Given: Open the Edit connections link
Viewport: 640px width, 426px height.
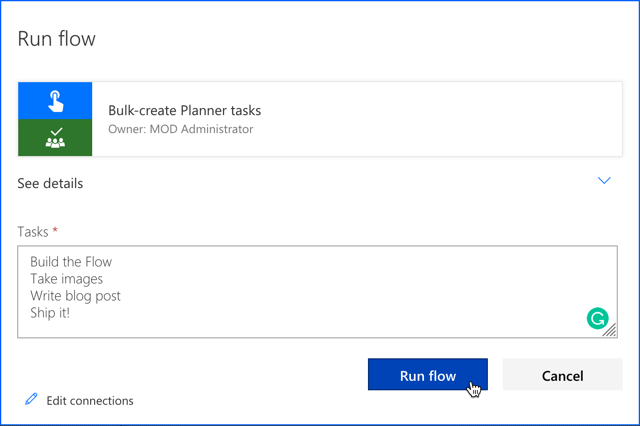Looking at the screenshot, I should pos(90,401).
